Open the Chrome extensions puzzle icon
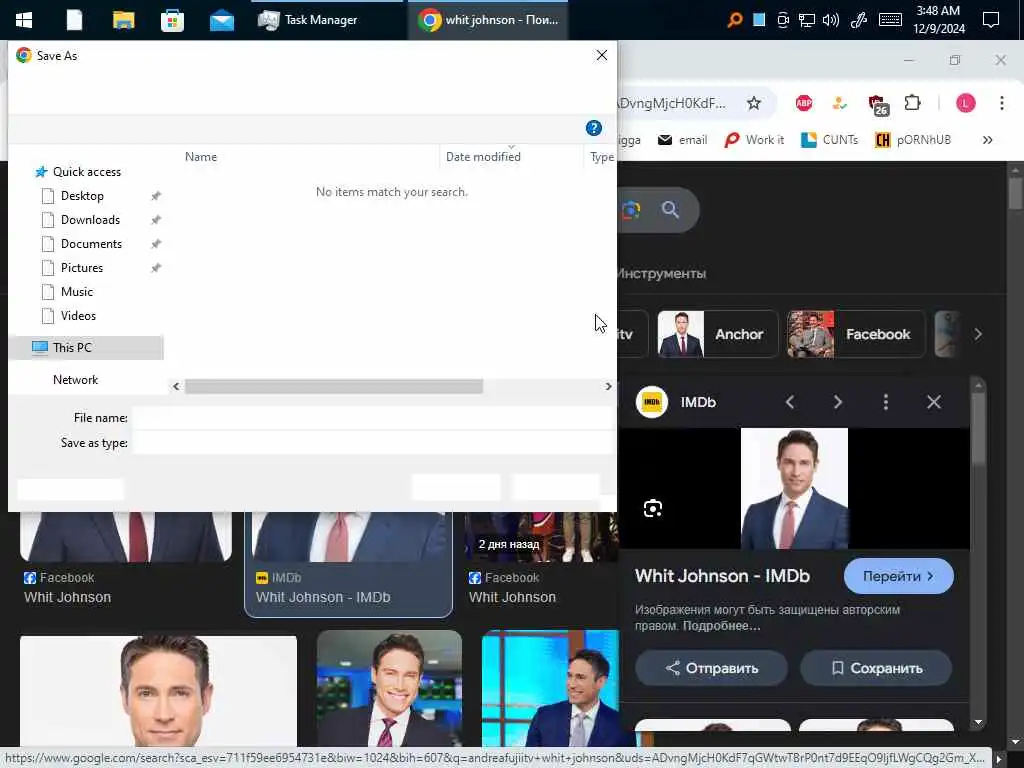This screenshot has width=1024, height=768. pyautogui.click(x=912, y=103)
